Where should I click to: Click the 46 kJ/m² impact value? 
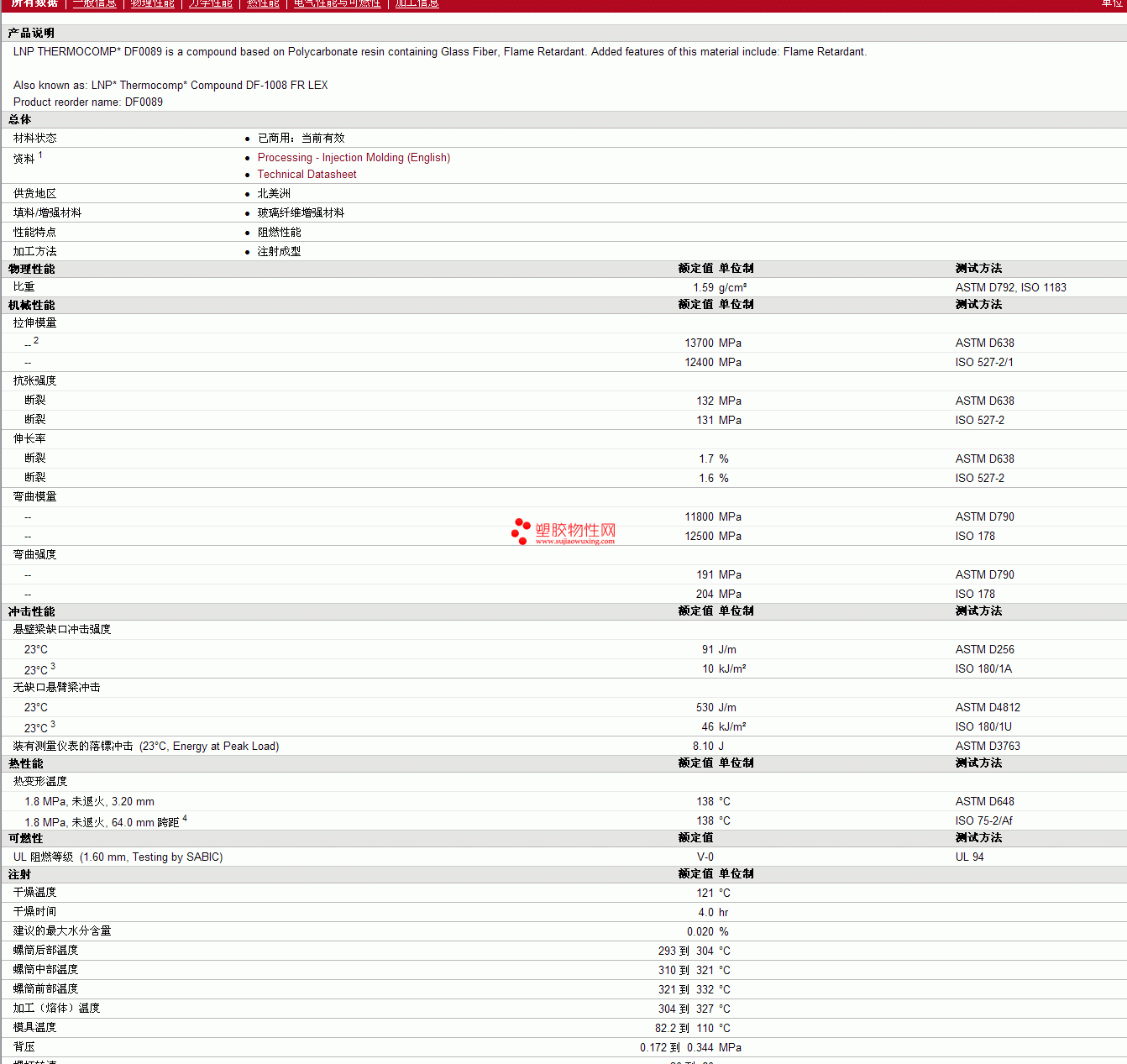pos(724,726)
